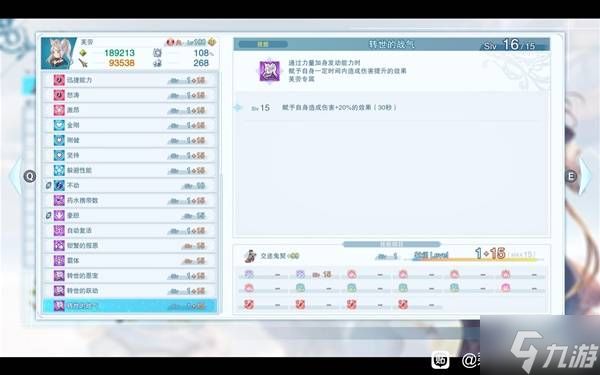Click the purple skill emblem in detail panel
Viewport: 600px width, 375px height.
(270, 71)
